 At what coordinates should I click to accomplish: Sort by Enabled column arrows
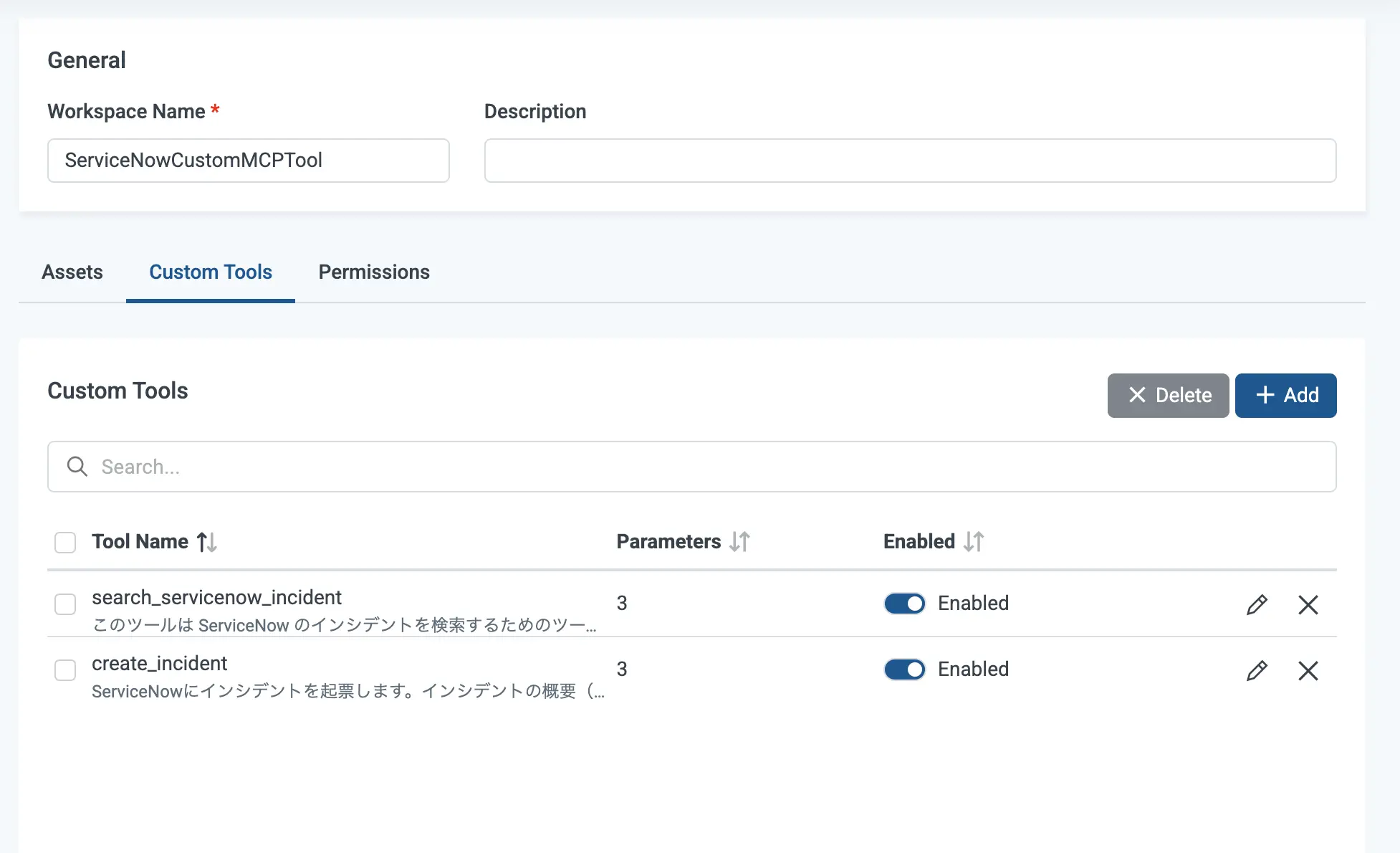[974, 542]
